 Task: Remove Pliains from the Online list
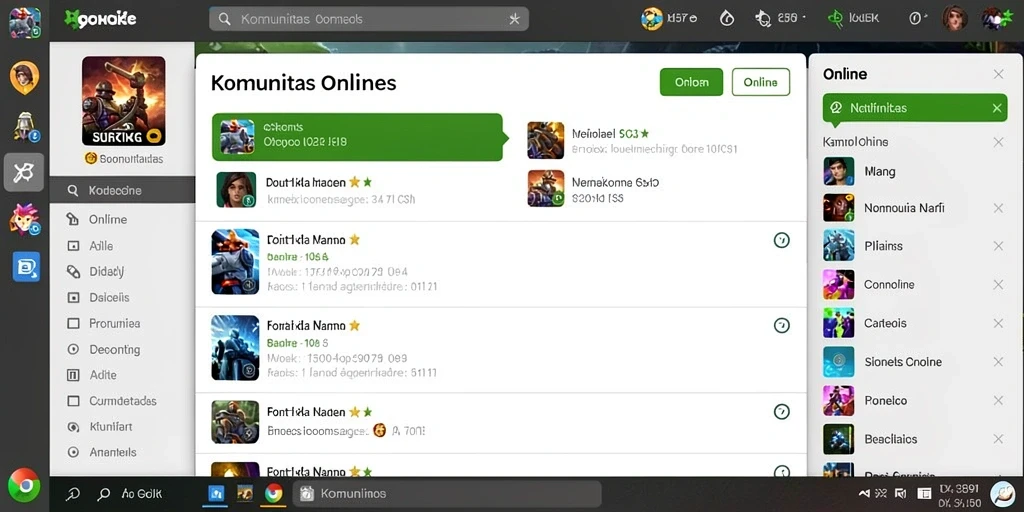998,246
